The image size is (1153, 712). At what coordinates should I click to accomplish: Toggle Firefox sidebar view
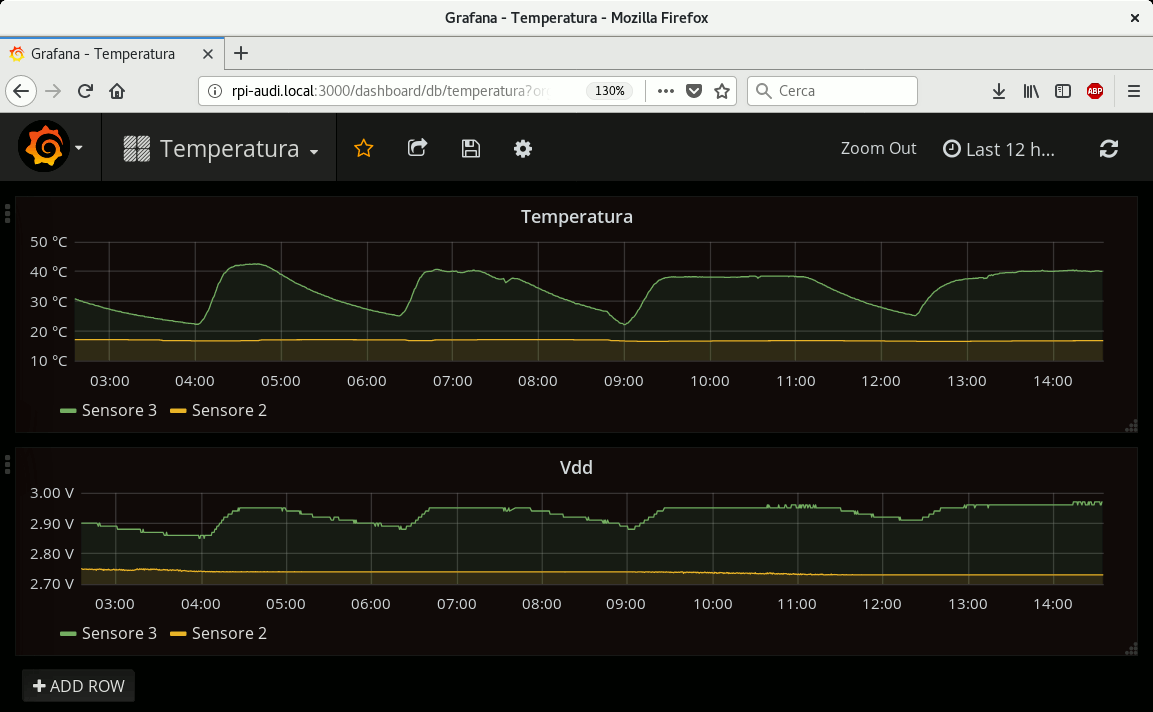pos(1063,91)
